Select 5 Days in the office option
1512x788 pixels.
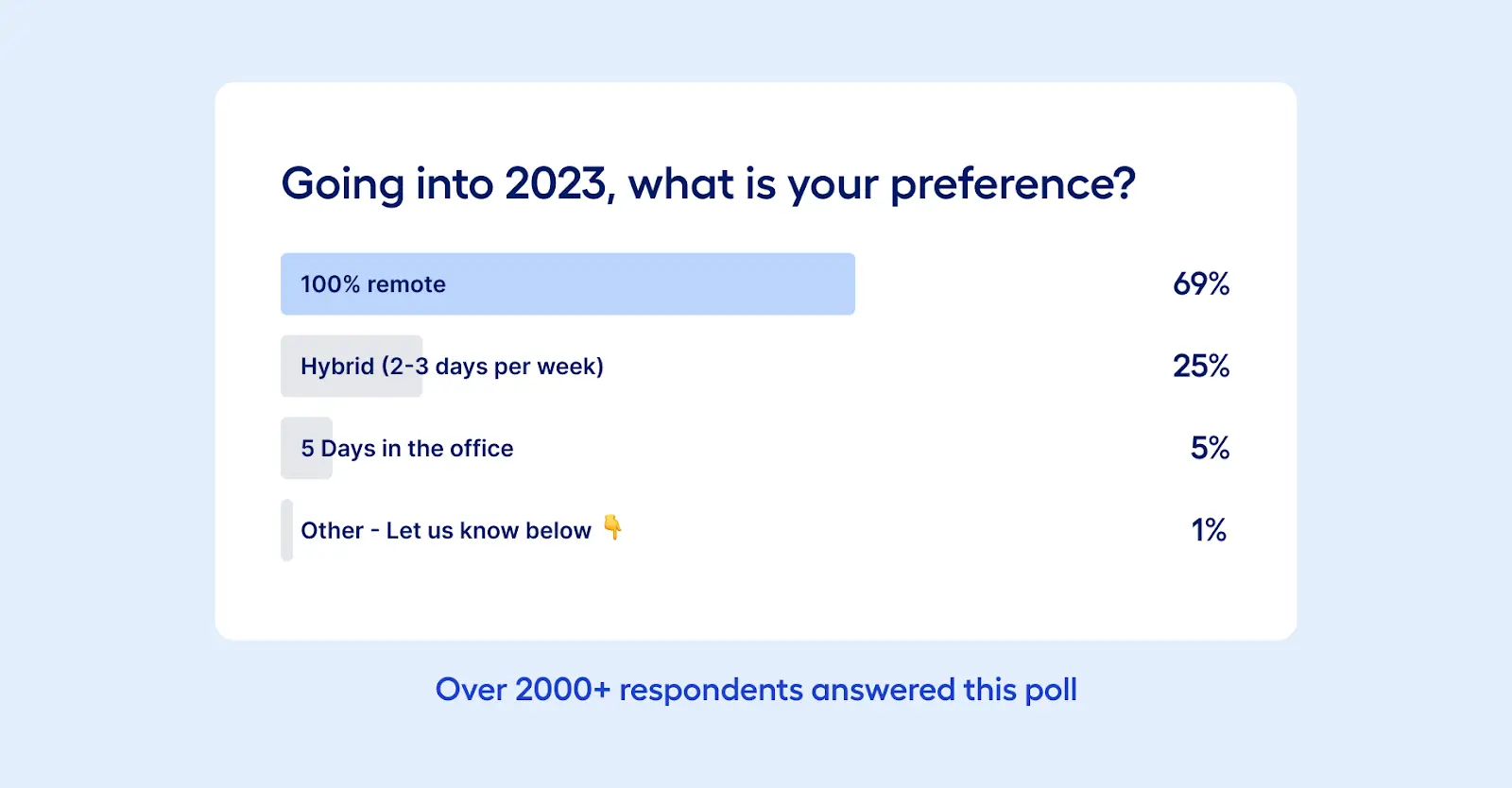tap(755, 448)
